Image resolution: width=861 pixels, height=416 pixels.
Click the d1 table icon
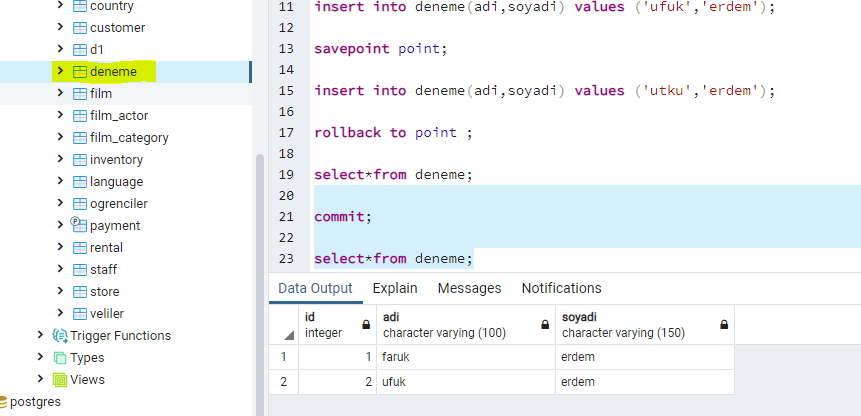80,50
